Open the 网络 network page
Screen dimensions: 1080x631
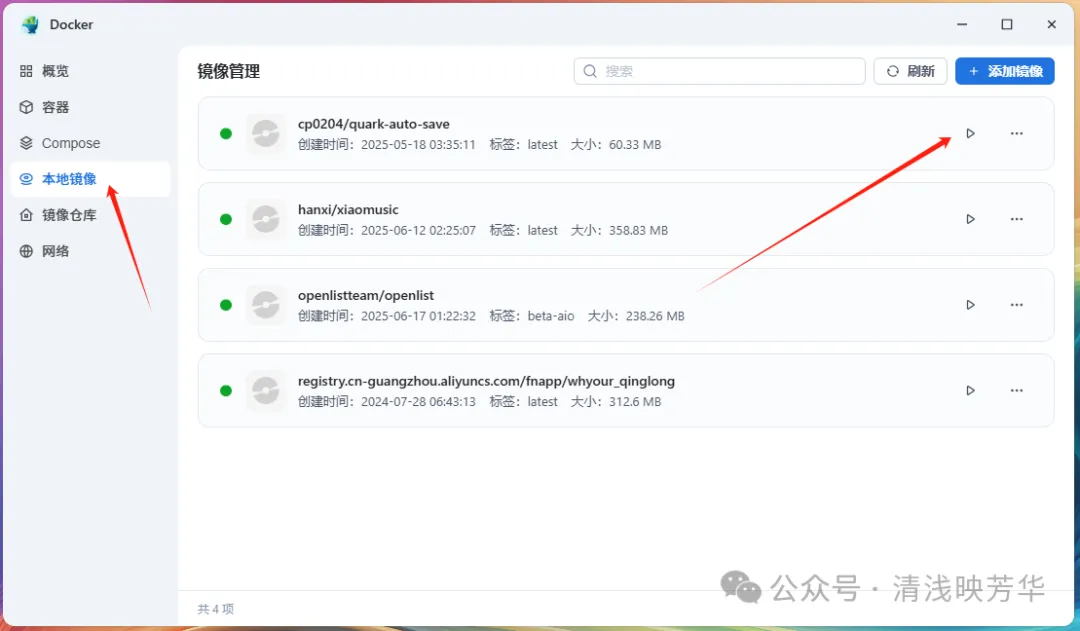(90, 251)
